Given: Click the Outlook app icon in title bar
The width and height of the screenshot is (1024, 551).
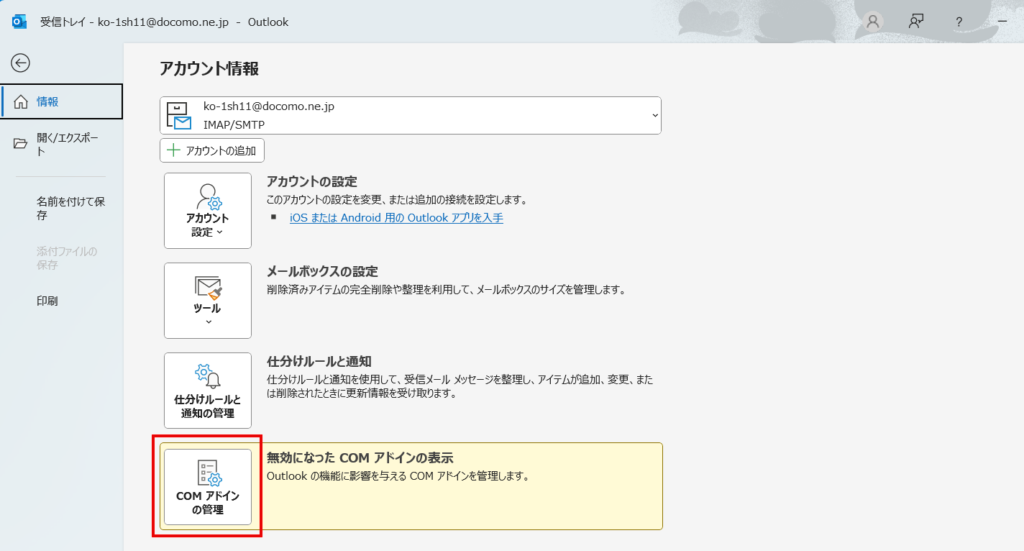Looking at the screenshot, I should coord(18,21).
